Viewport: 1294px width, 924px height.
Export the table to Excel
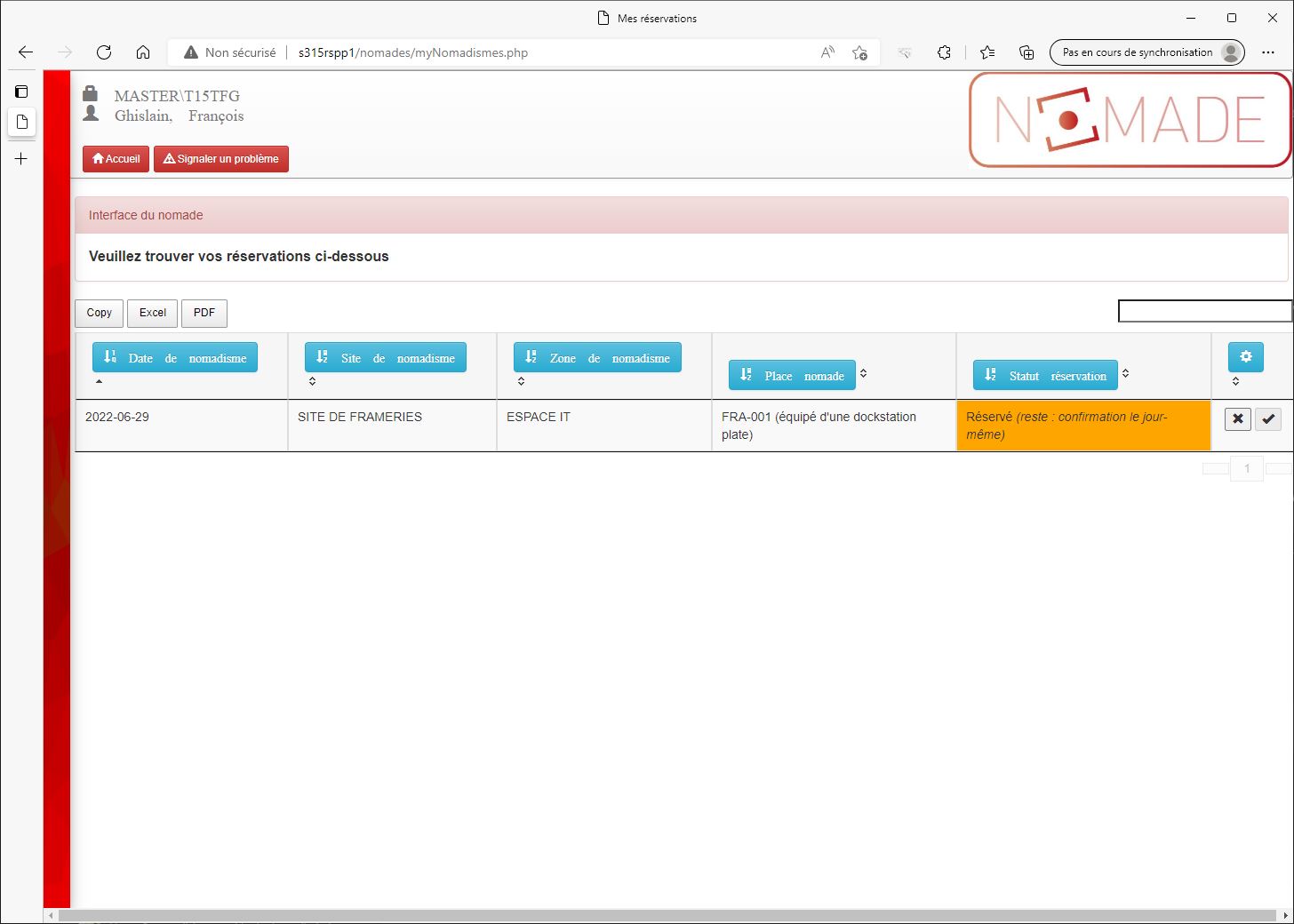coord(153,313)
